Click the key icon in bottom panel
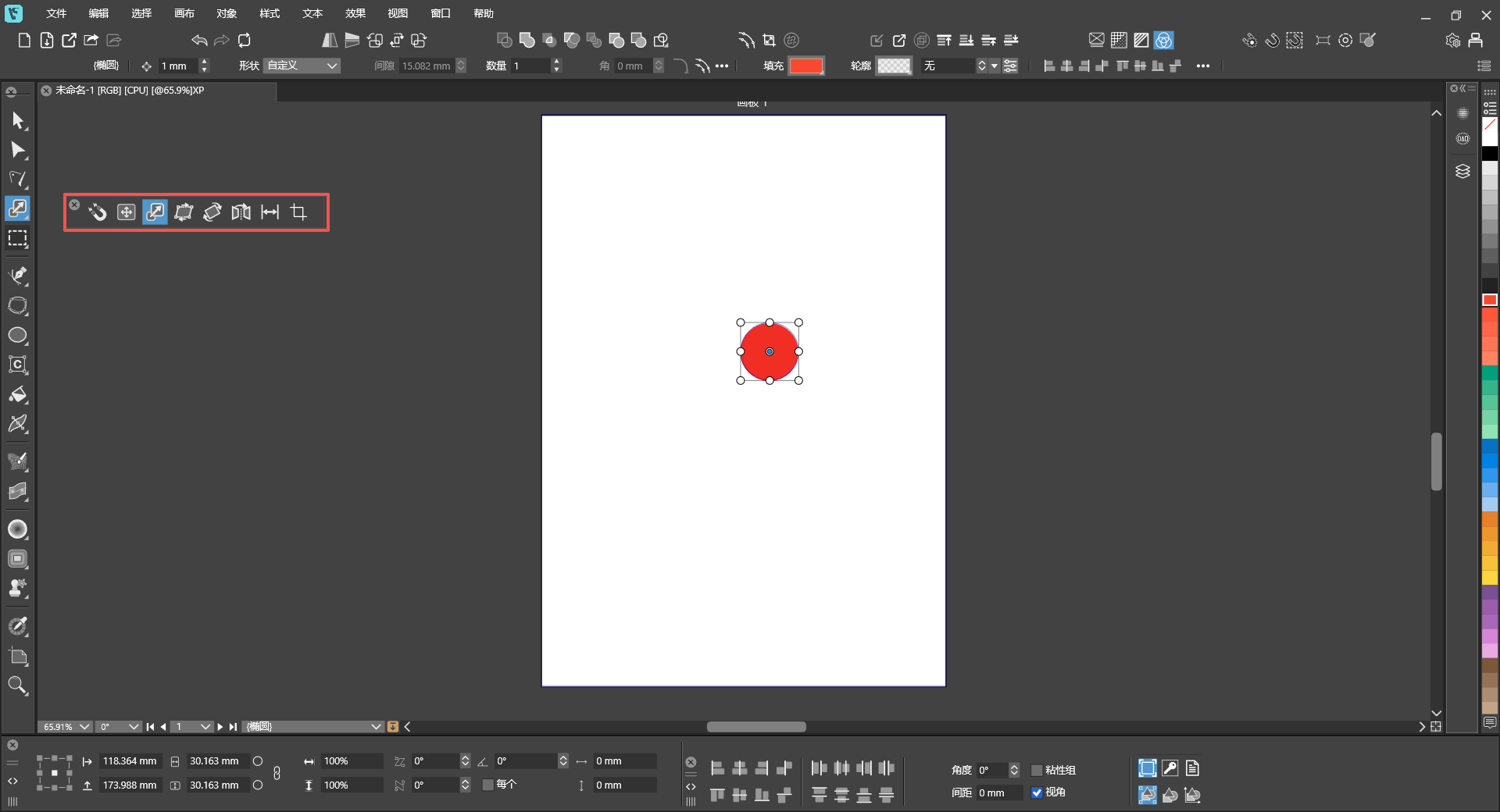The width and height of the screenshot is (1500, 812). 1170,768
